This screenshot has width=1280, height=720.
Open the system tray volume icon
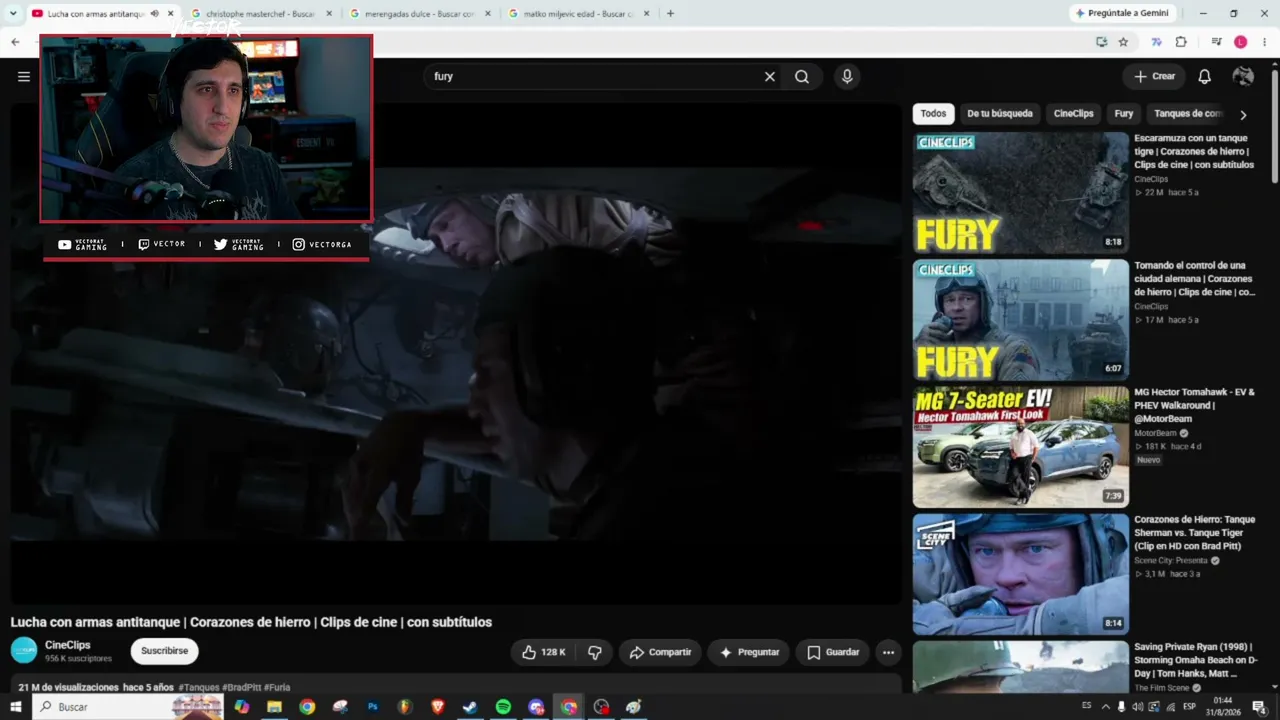tap(1138, 707)
